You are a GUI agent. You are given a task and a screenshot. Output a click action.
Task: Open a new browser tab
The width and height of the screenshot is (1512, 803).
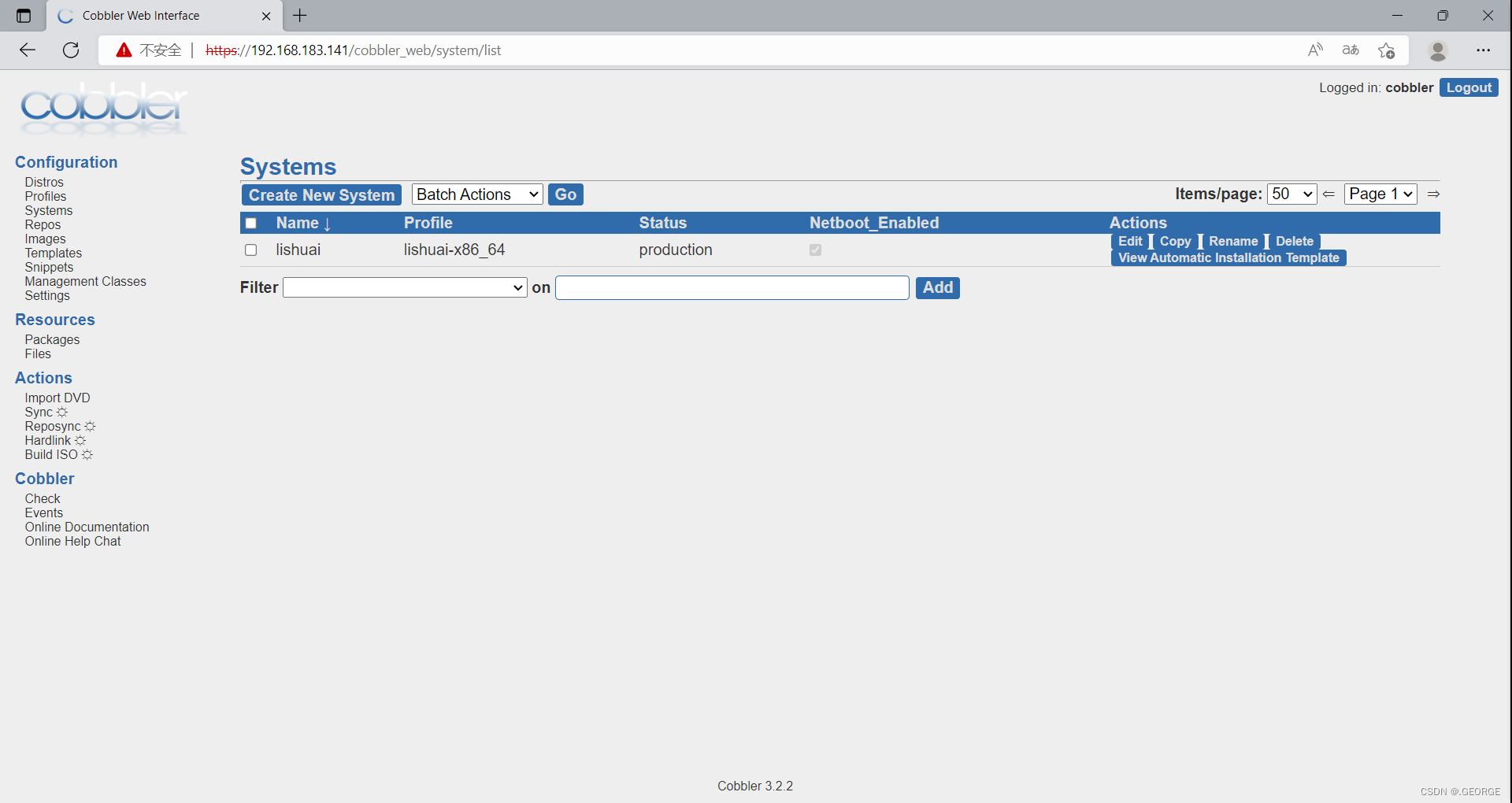[x=300, y=16]
